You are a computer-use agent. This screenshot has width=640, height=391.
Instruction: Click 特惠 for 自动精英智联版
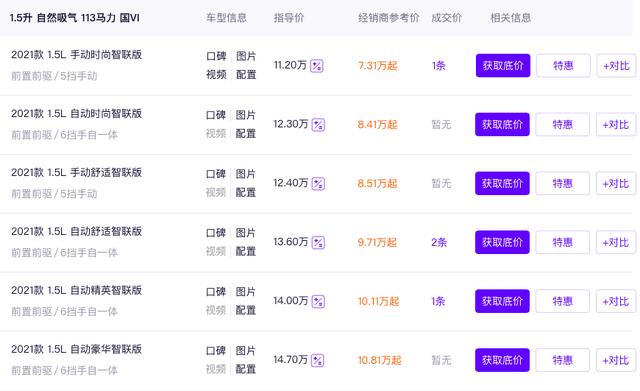coord(562,301)
